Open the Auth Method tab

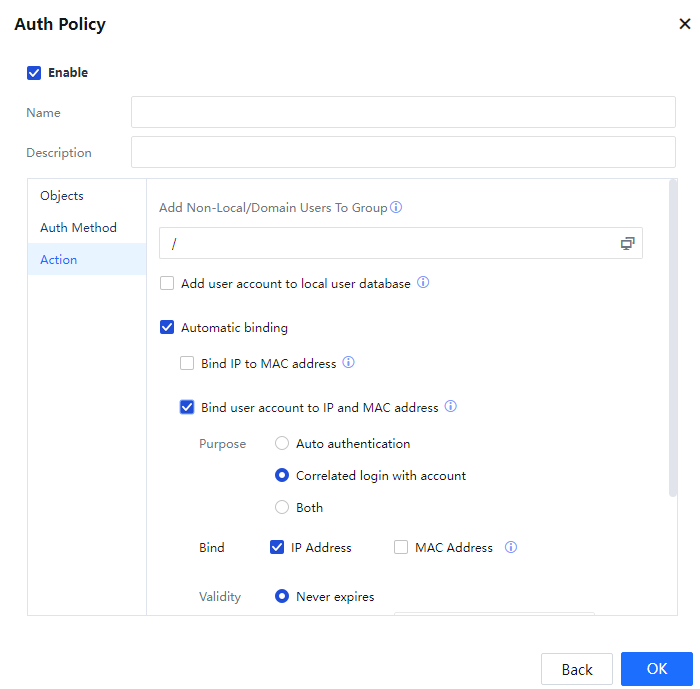78,228
